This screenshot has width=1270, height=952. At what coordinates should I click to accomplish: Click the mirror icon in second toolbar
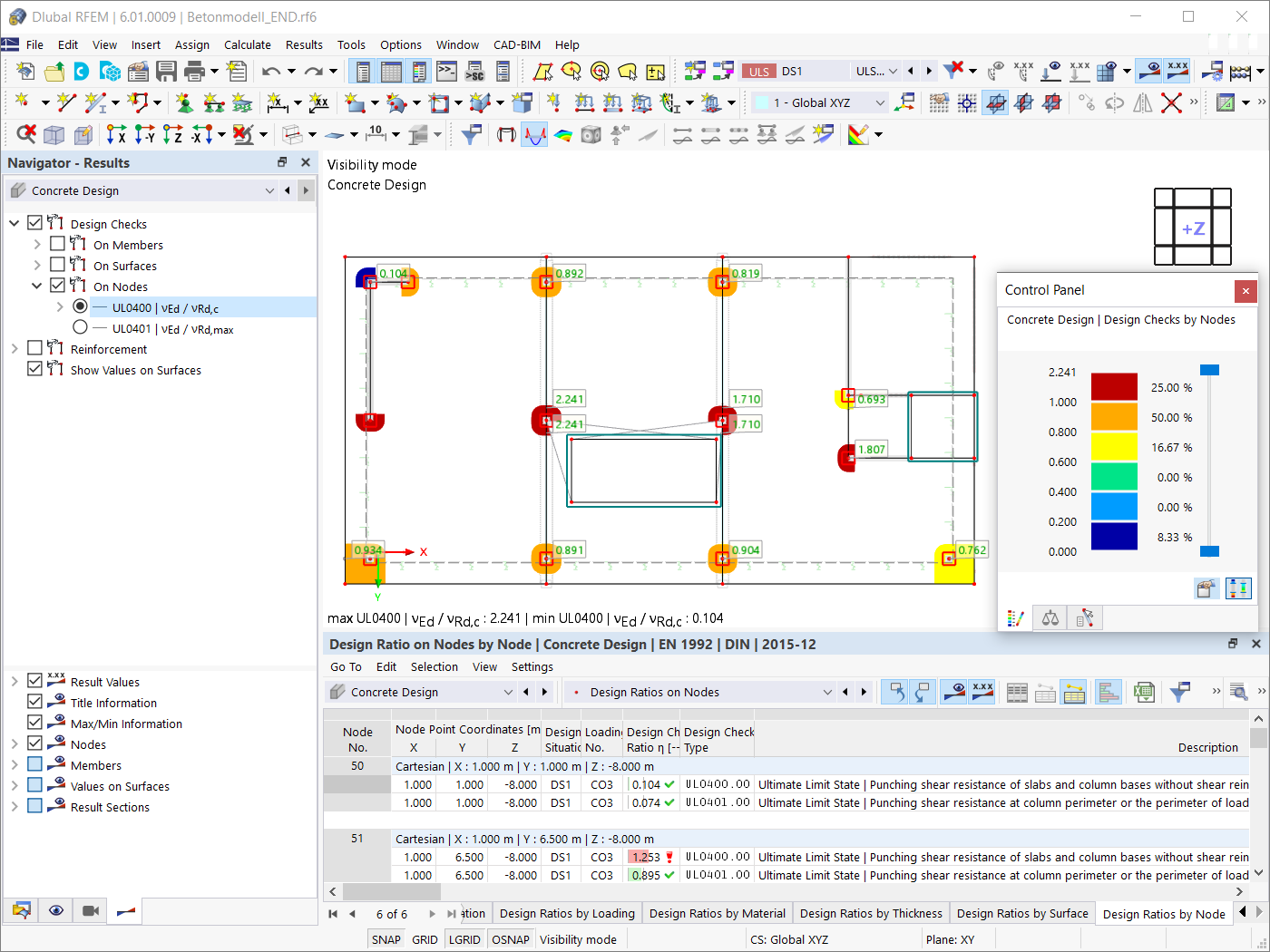(x=1143, y=102)
